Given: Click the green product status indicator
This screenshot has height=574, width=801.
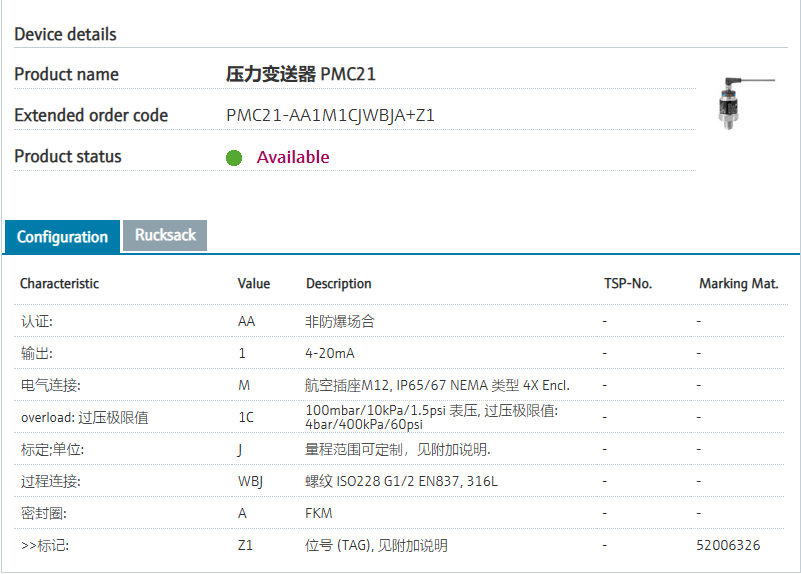Looking at the screenshot, I should tap(234, 158).
